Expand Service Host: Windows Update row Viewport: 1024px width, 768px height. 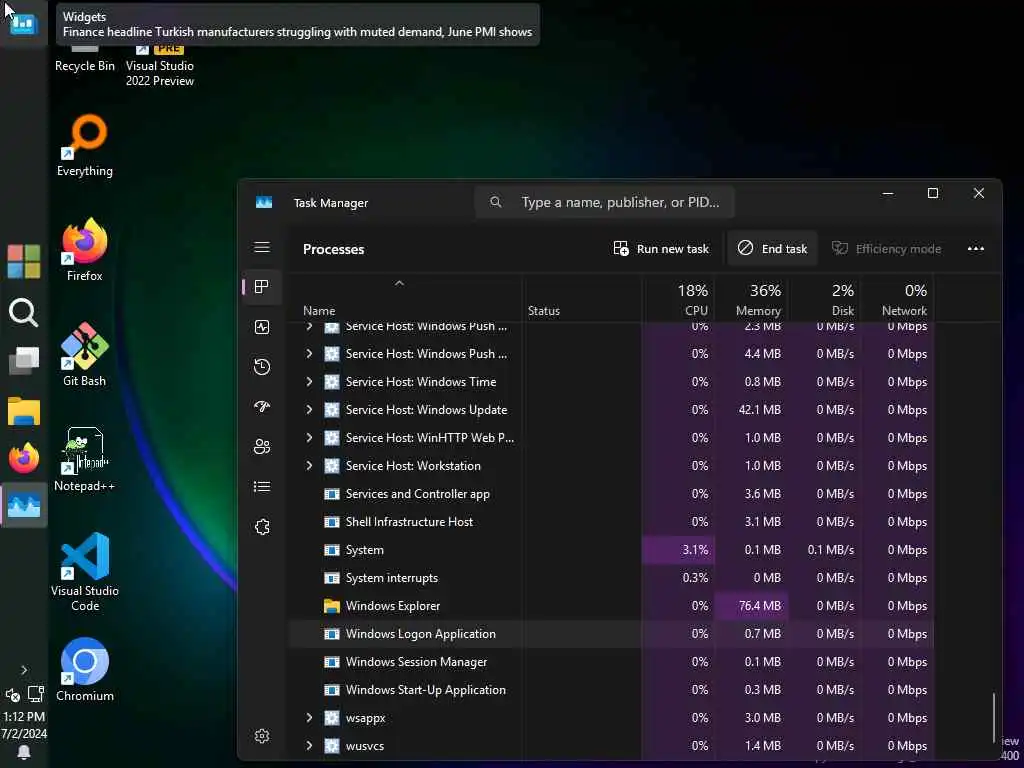tap(309, 409)
